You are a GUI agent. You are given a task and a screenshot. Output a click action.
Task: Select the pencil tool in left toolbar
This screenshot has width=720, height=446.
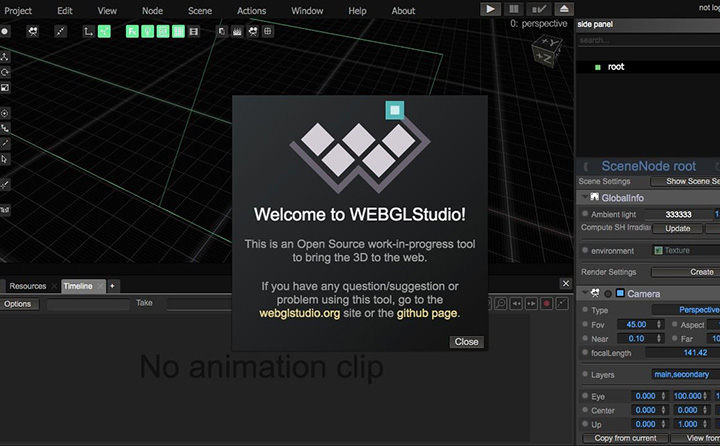coord(5,144)
